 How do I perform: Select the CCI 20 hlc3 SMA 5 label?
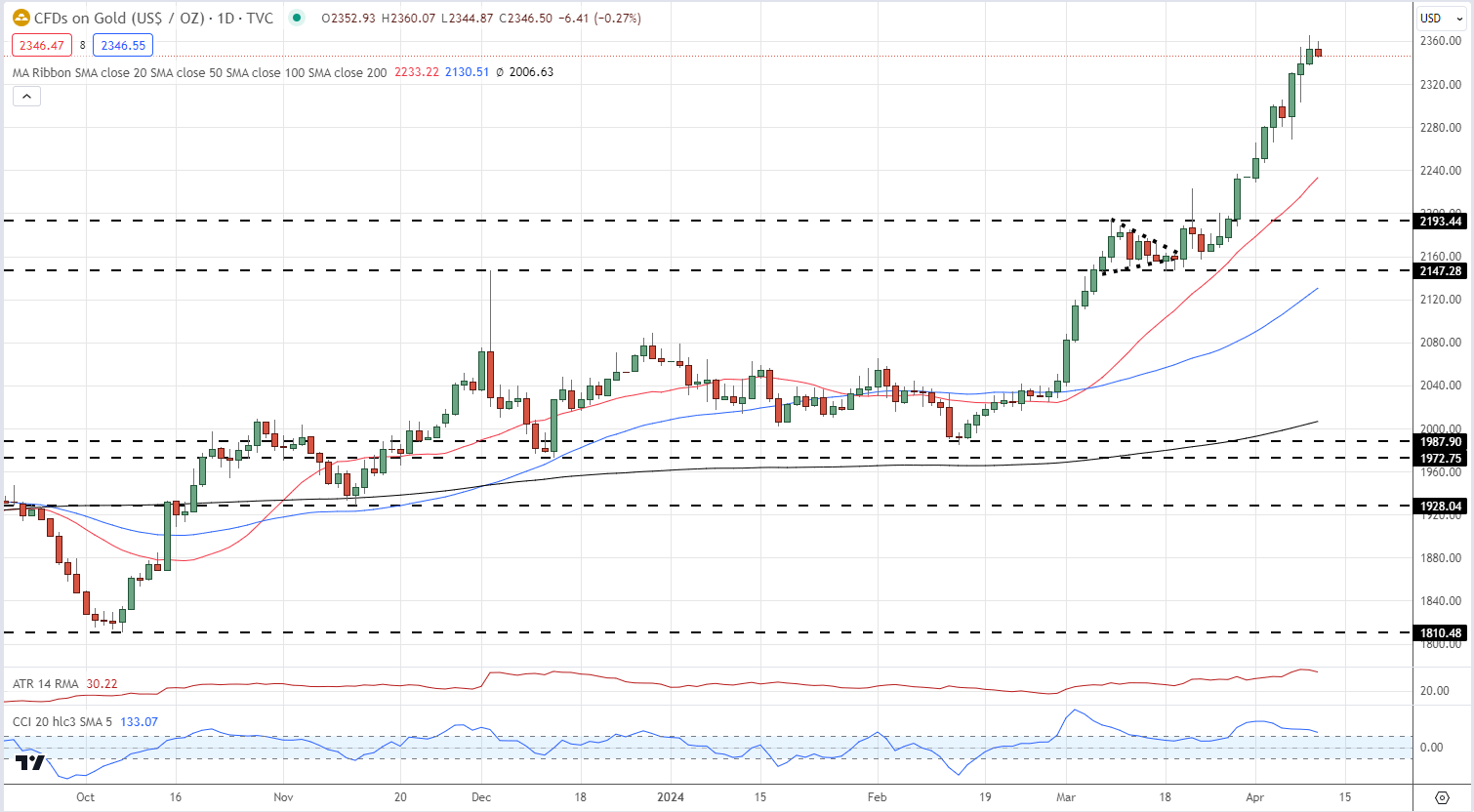coord(61,722)
